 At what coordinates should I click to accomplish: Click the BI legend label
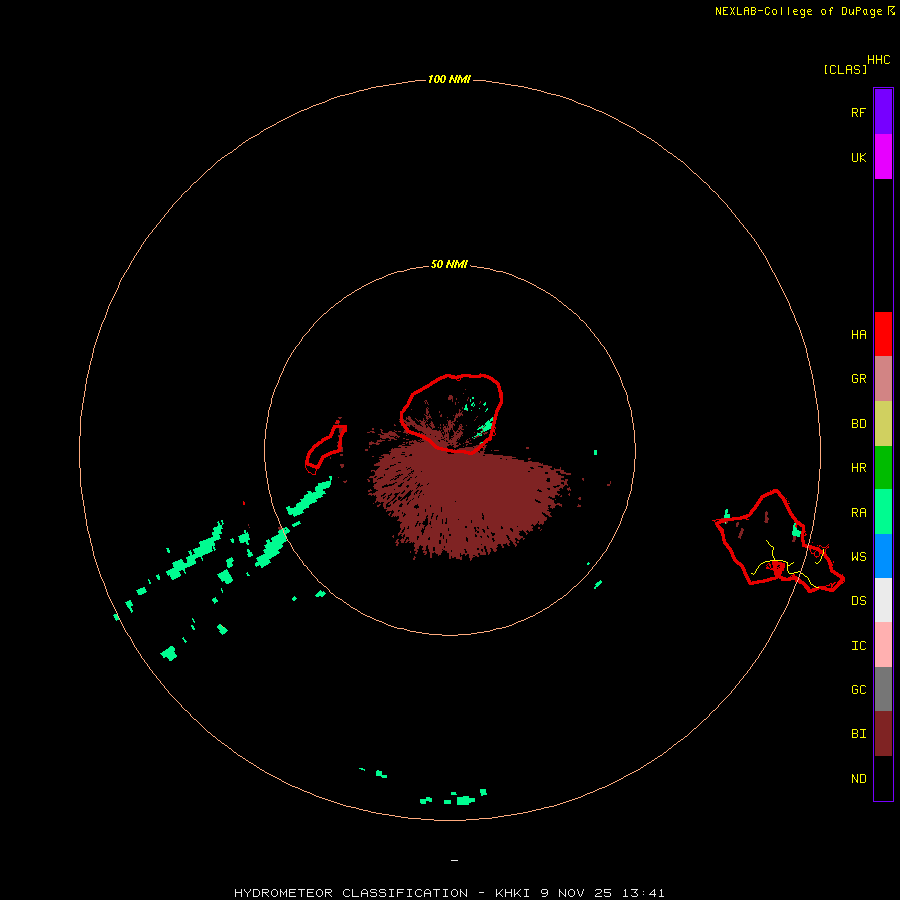pos(858,734)
